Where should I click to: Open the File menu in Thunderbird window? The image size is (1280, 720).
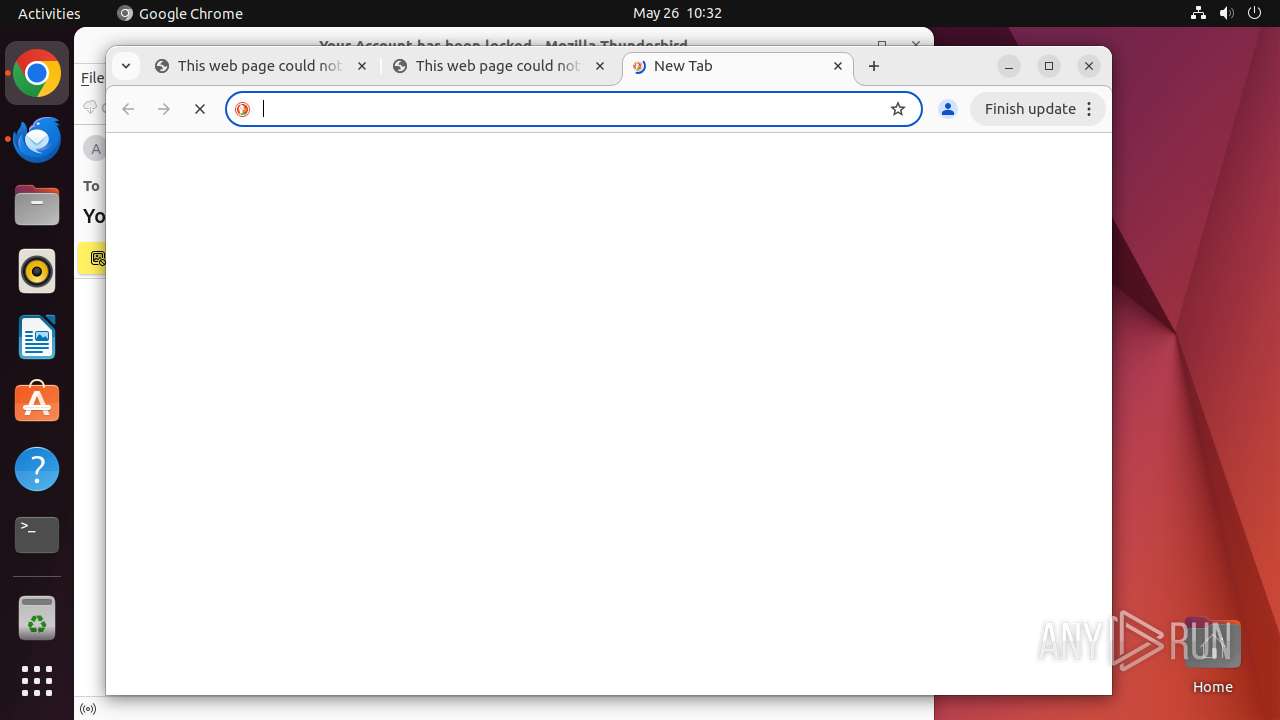92,78
